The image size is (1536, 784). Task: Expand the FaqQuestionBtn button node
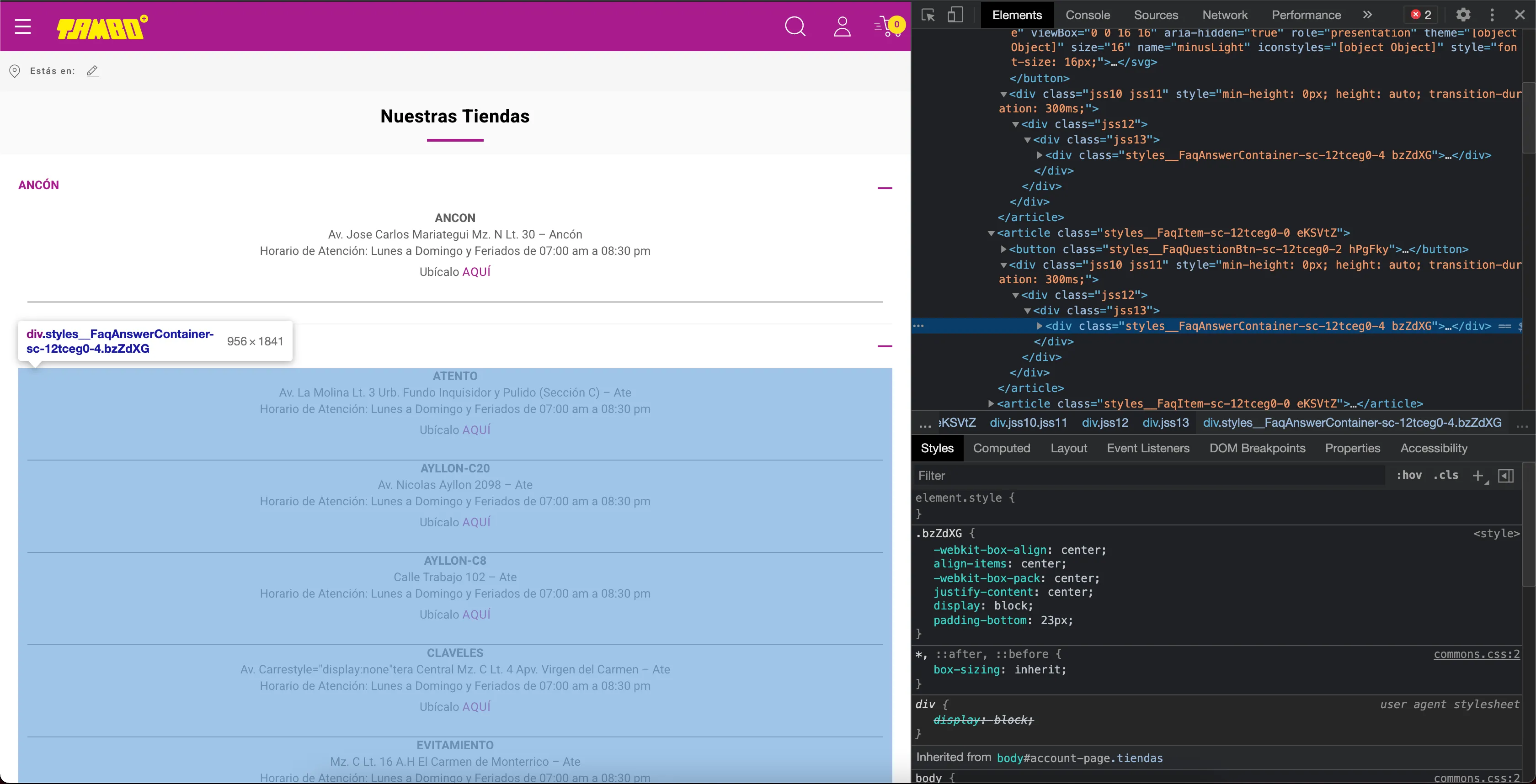[1003, 249]
